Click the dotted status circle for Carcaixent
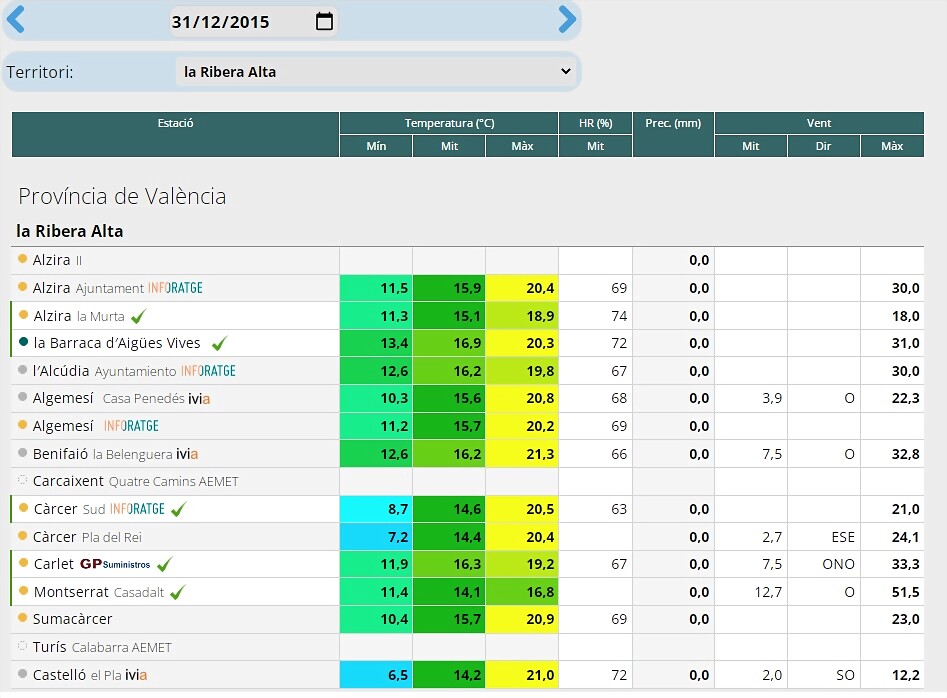947x698 pixels. tap(22, 480)
